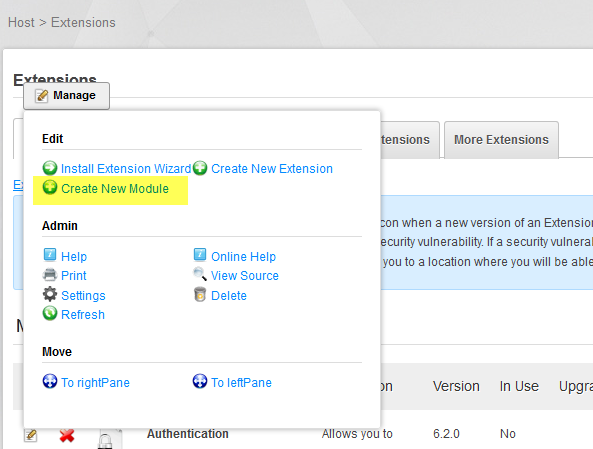Viewport: 593px width, 449px height.
Task: Click the Host breadcrumb link
Action: click(x=21, y=22)
